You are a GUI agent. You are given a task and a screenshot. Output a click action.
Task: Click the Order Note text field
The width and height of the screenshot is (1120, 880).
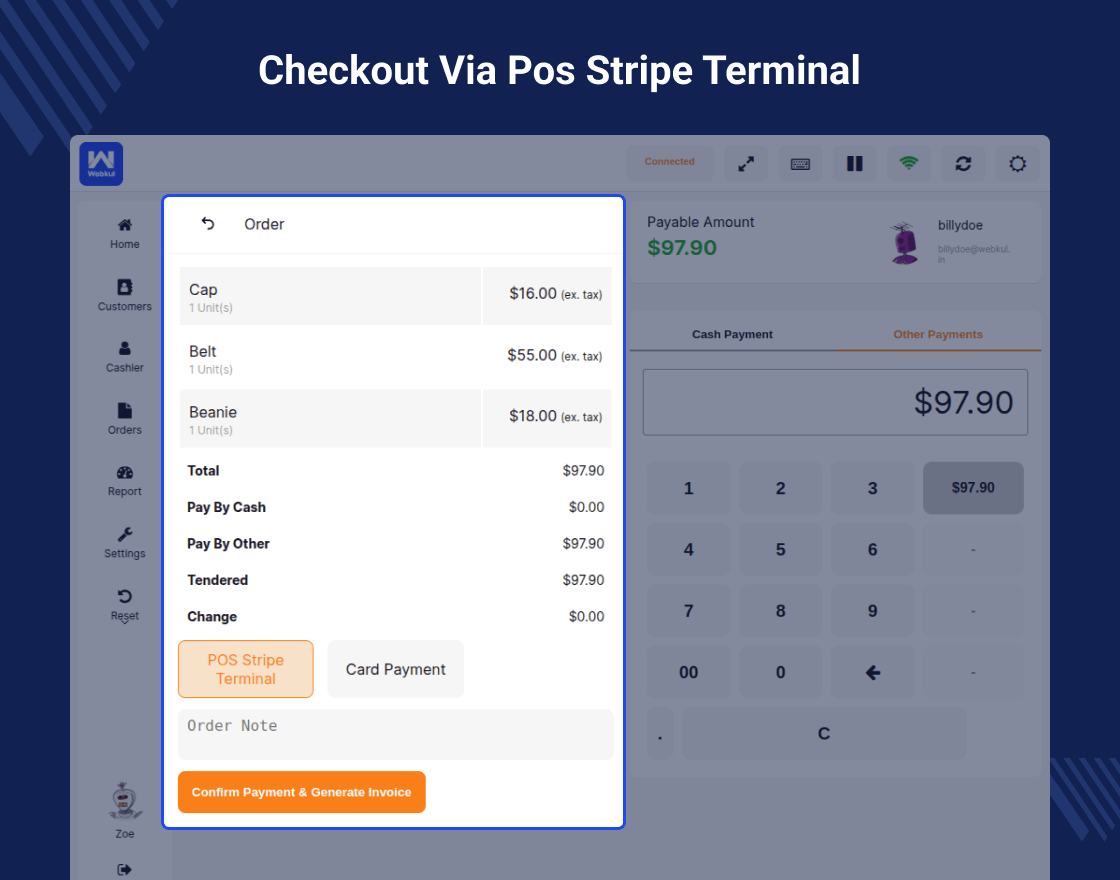[396, 734]
